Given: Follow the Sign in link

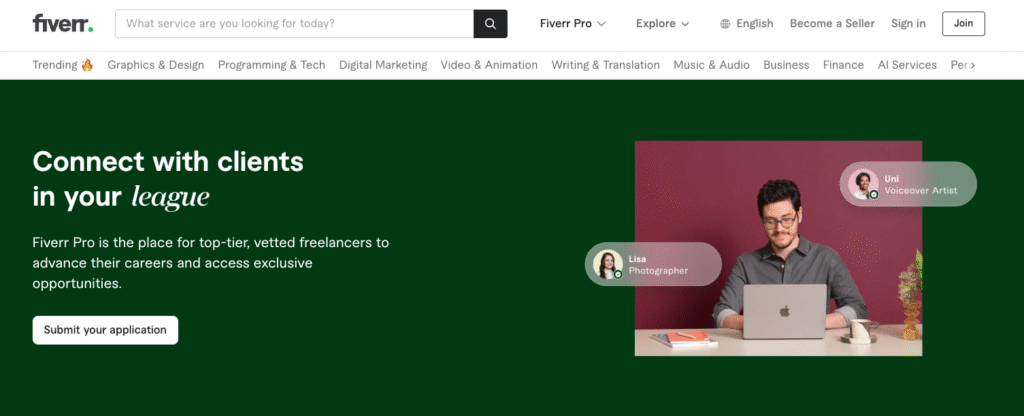Looking at the screenshot, I should tap(908, 24).
